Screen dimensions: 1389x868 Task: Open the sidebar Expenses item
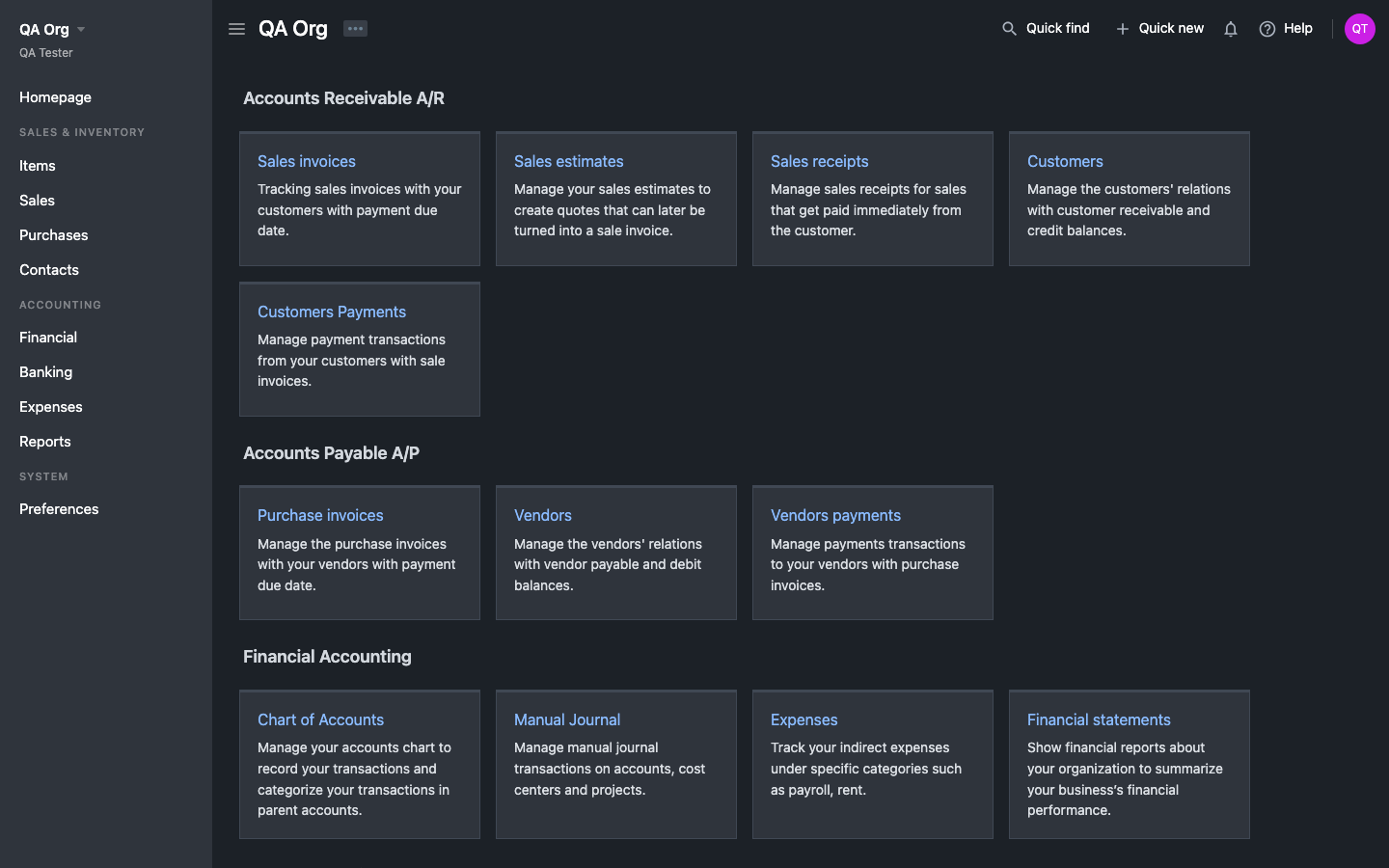coord(51,407)
